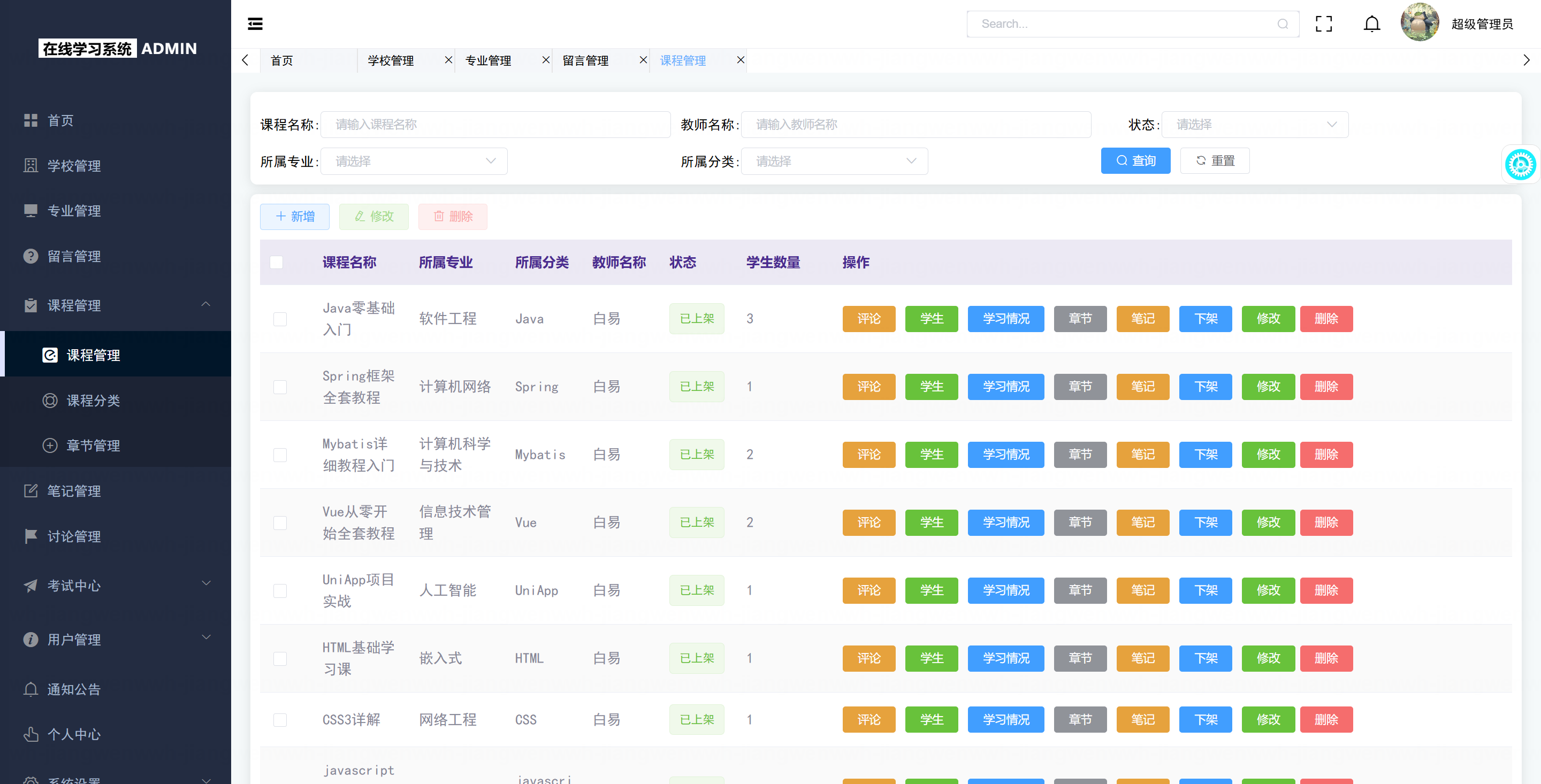Check the select-all header checkbox
This screenshot has width=1541, height=784.
(277, 262)
